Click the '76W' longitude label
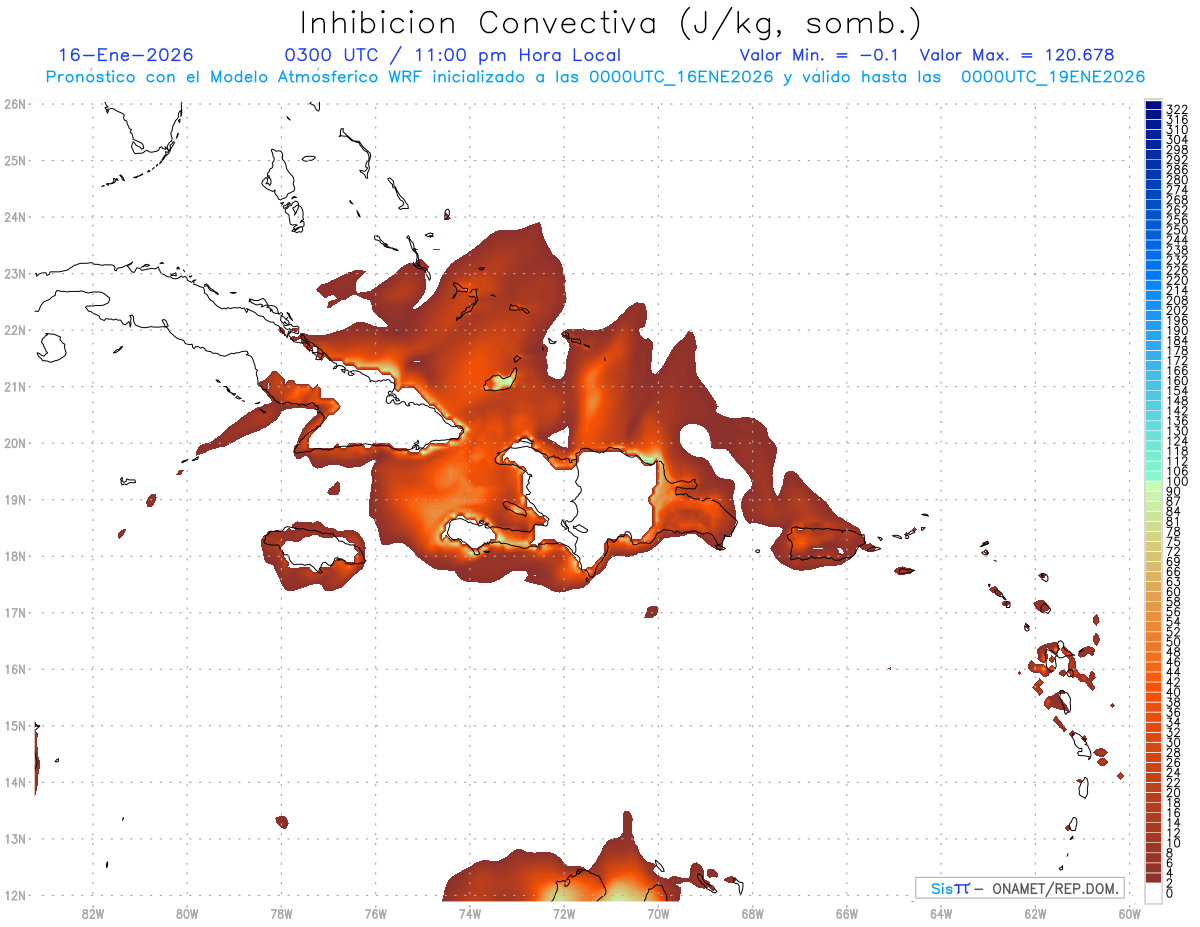 tap(375, 913)
